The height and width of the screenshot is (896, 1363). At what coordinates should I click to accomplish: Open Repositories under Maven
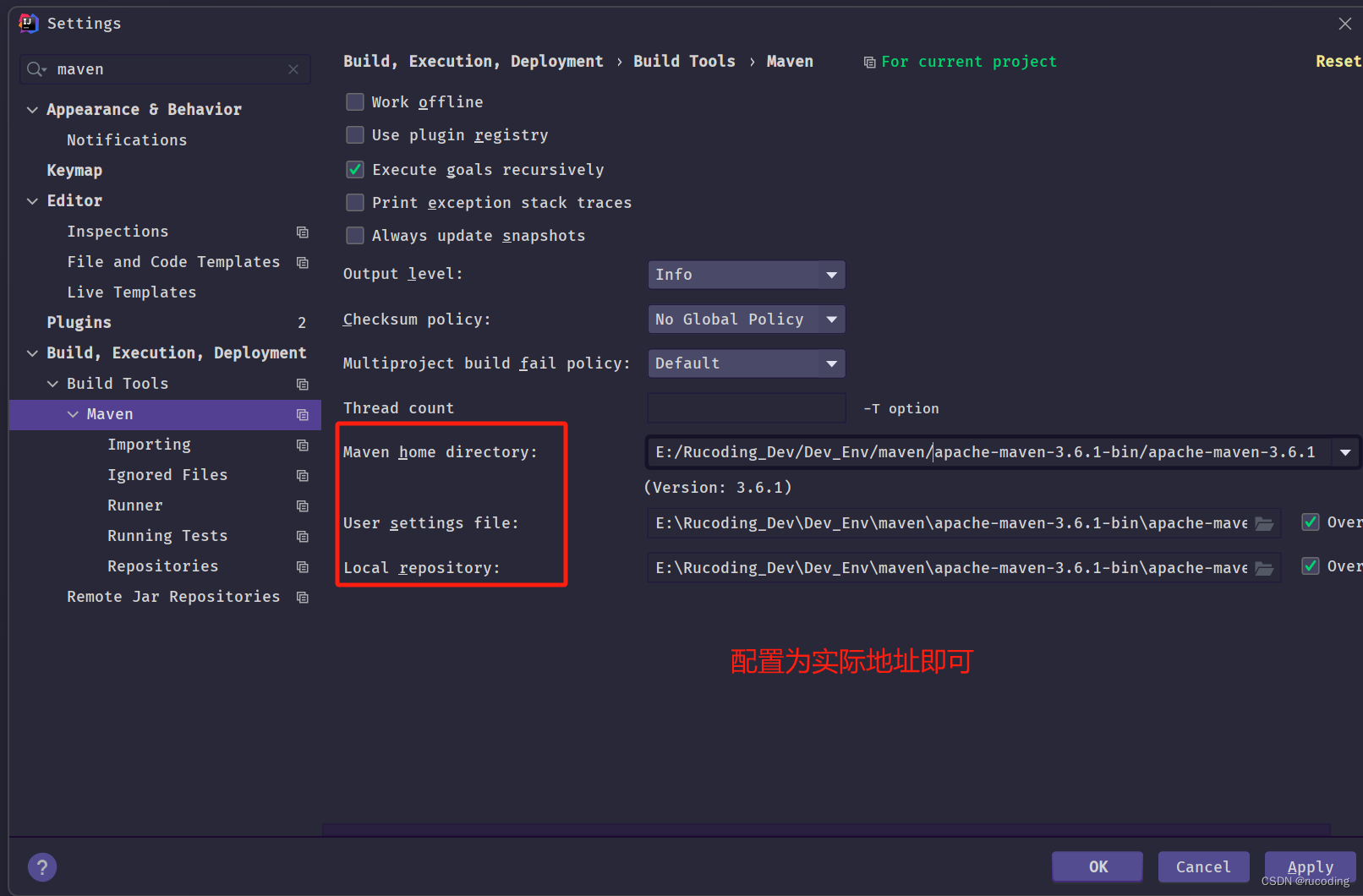pyautogui.click(x=163, y=566)
